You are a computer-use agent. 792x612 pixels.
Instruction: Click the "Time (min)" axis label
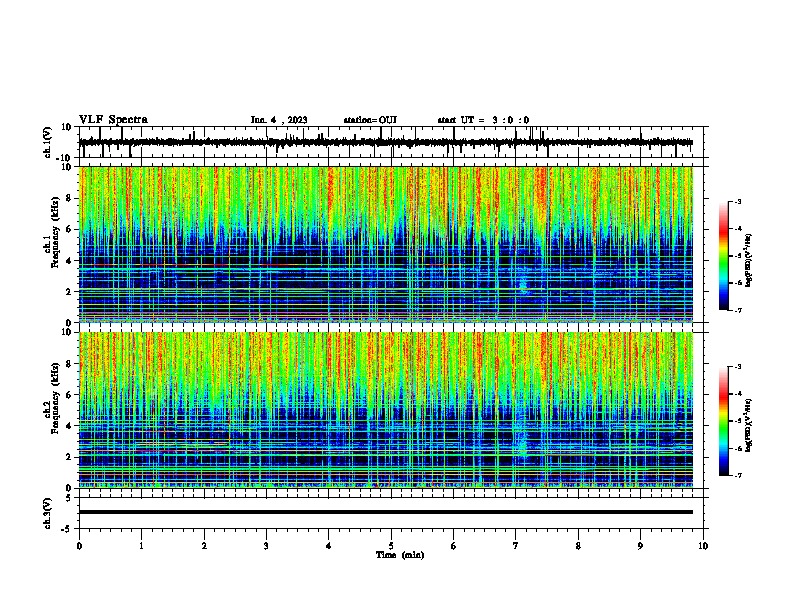click(x=400, y=555)
